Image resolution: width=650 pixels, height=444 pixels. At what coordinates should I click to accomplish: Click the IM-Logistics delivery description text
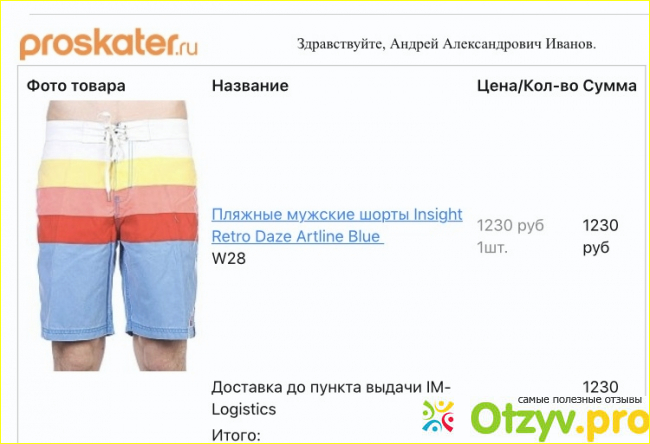pyautogui.click(x=330, y=398)
